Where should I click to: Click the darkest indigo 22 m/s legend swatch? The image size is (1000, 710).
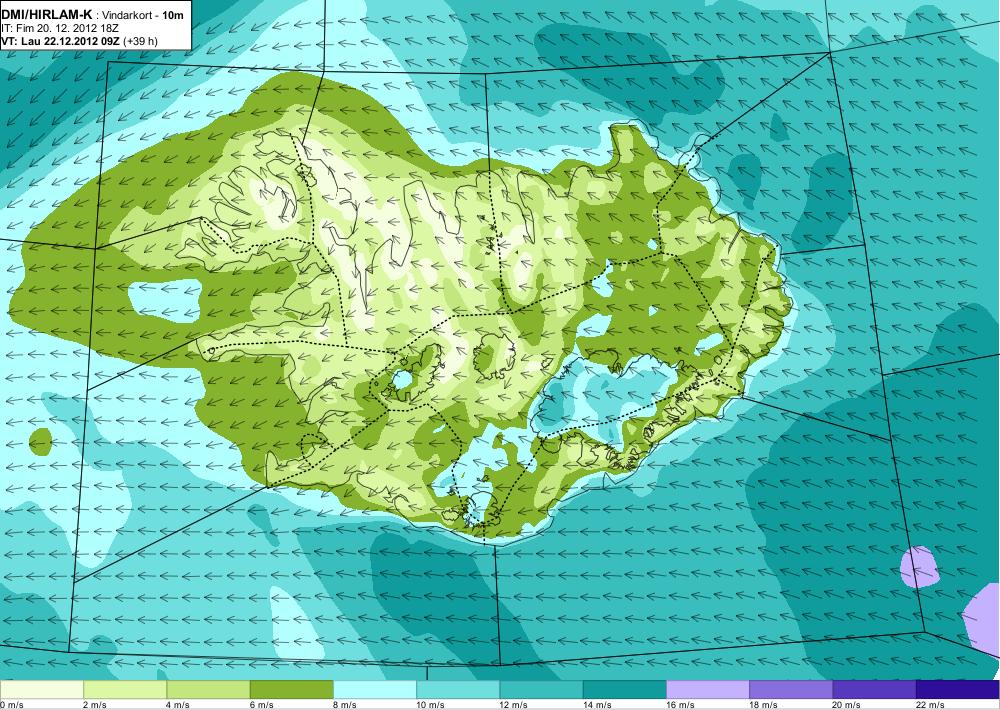957,689
